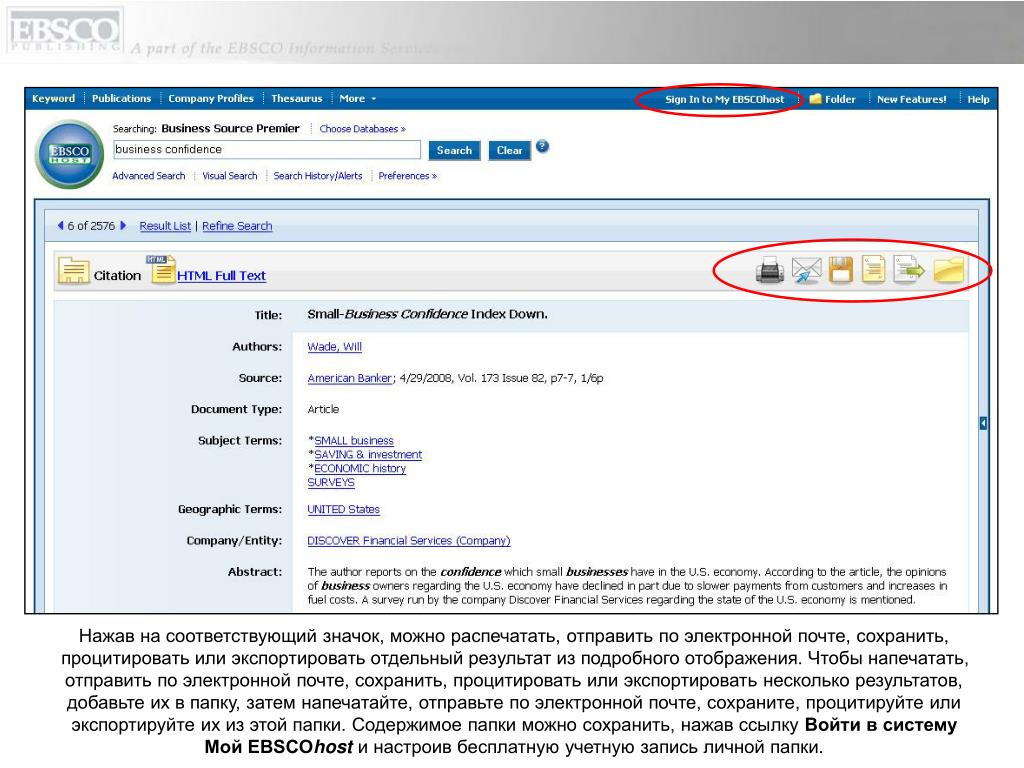Click the Business Source Premier database name

231,129
